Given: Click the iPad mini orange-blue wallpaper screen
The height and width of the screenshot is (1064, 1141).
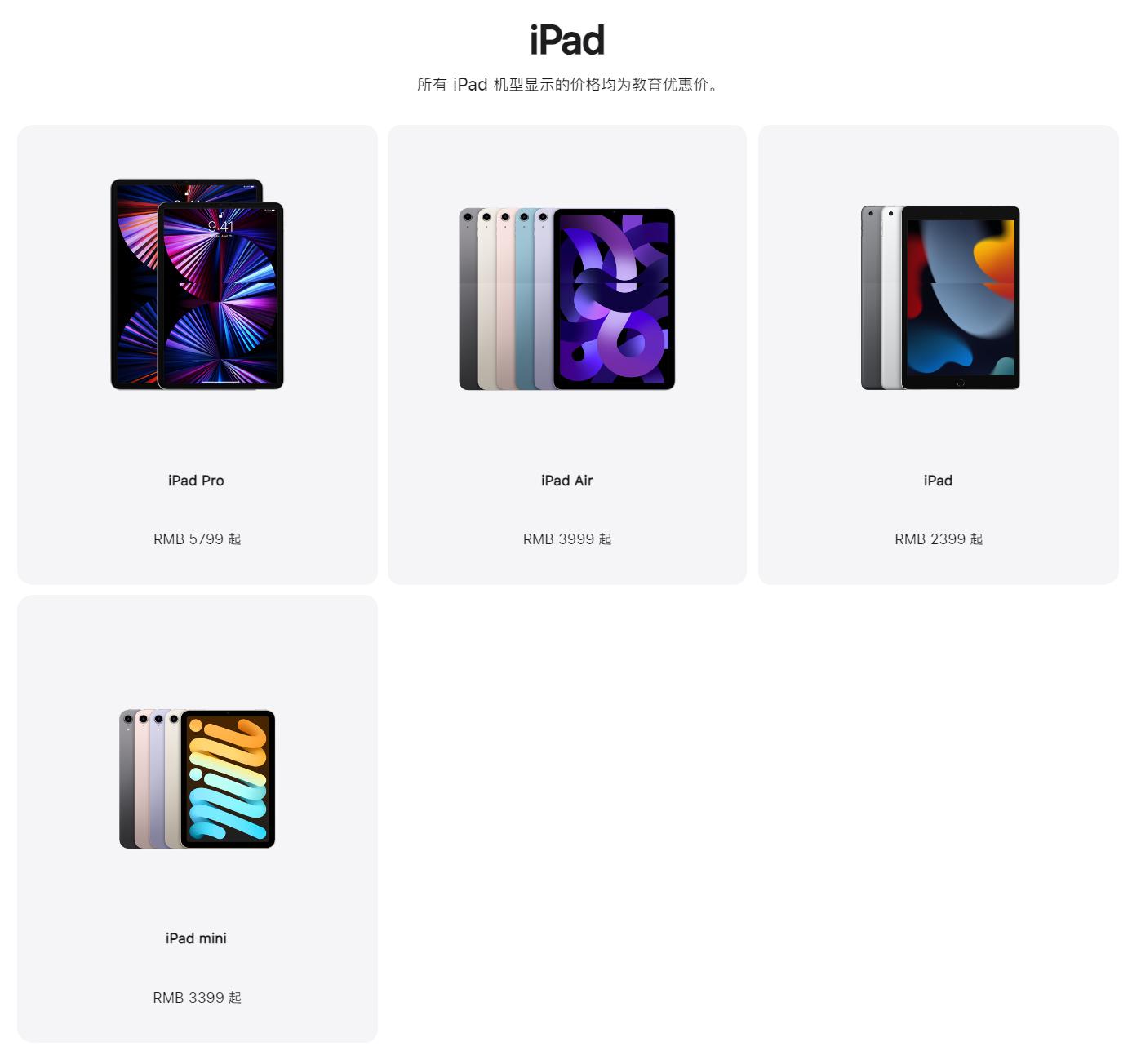Looking at the screenshot, I should [228, 779].
